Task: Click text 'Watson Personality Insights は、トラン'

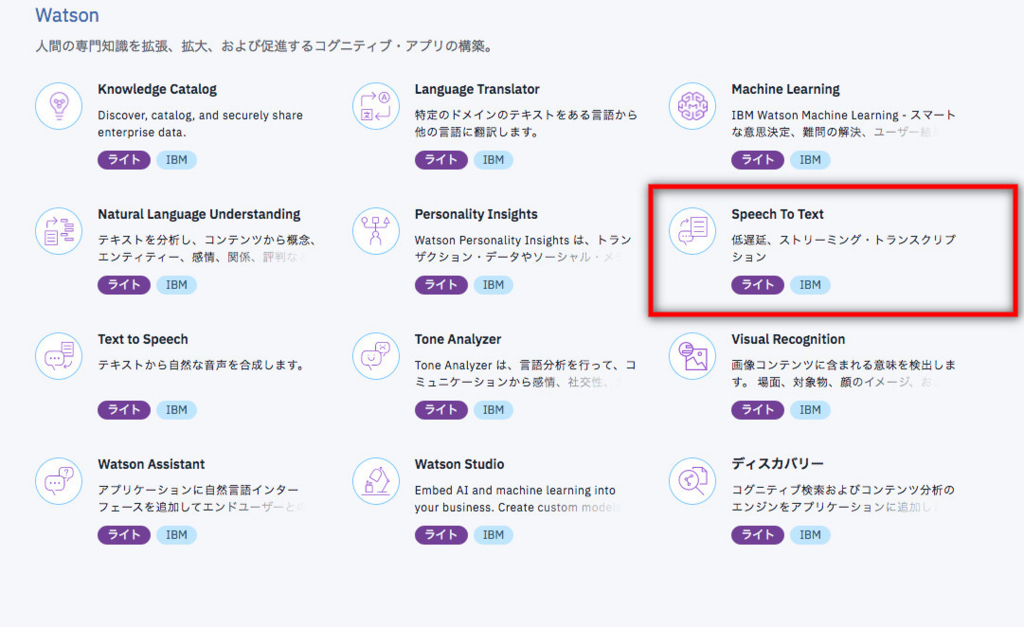Action: pyautogui.click(x=523, y=240)
